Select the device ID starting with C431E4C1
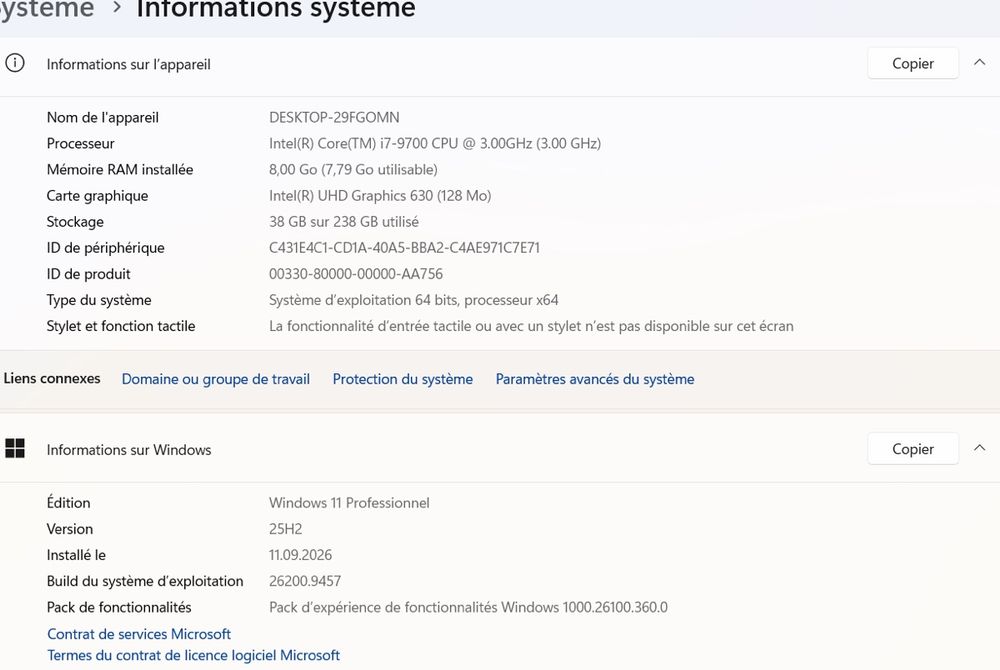 [404, 248]
